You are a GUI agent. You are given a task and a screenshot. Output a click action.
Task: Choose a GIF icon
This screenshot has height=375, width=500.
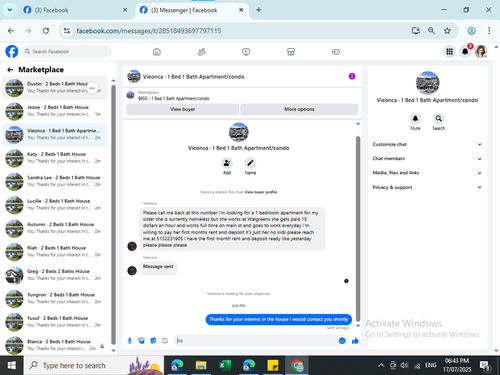point(165,341)
